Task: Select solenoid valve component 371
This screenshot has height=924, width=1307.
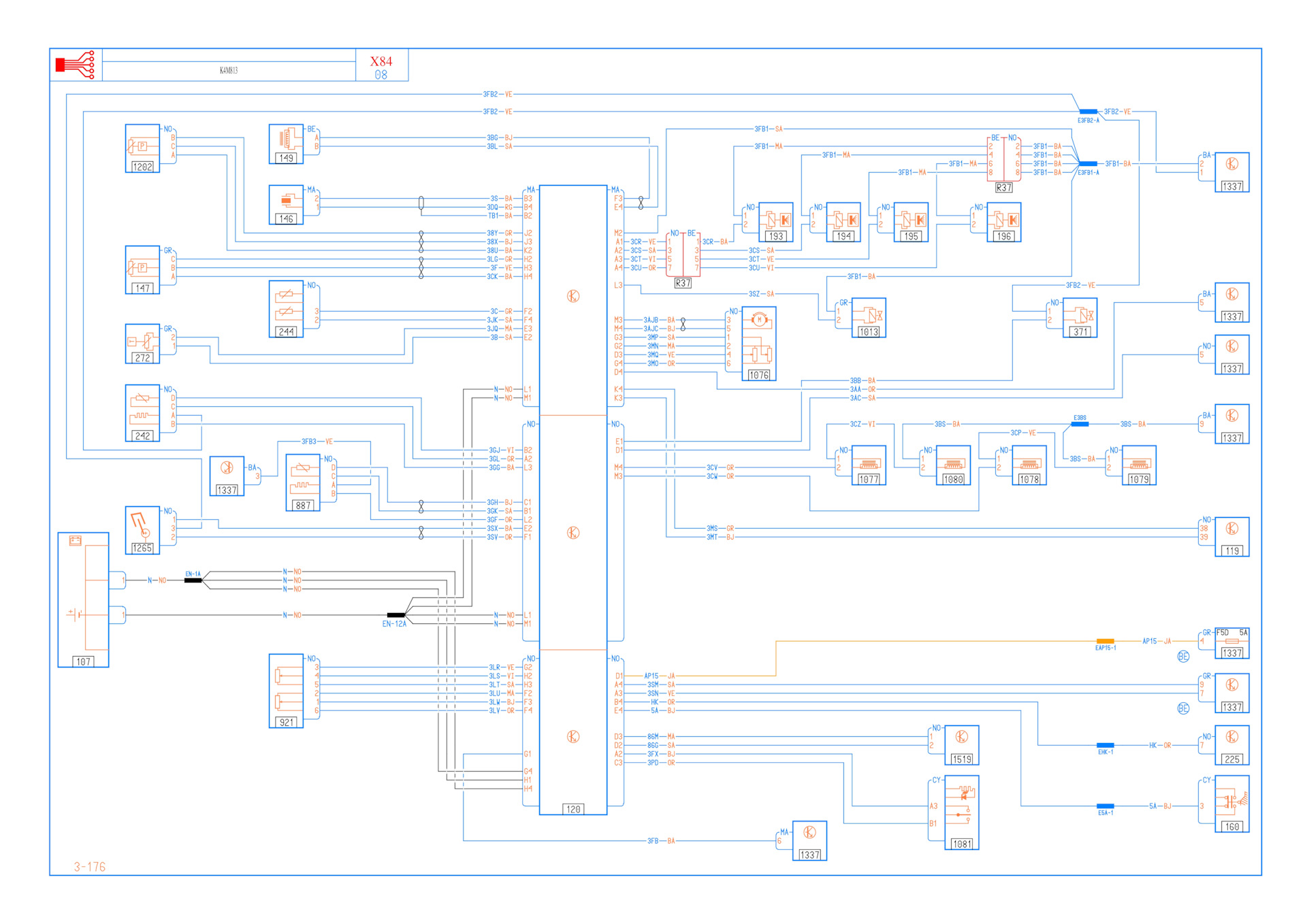Action: click(1080, 317)
